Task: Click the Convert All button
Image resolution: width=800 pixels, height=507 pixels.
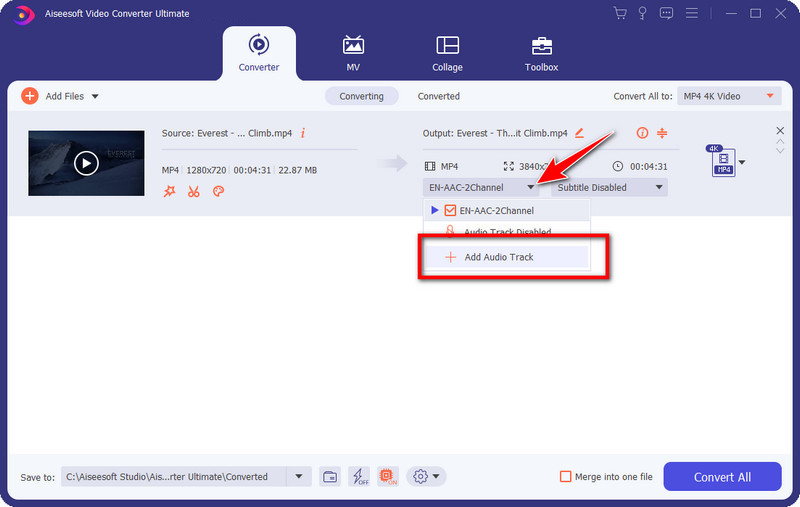Action: click(x=723, y=477)
